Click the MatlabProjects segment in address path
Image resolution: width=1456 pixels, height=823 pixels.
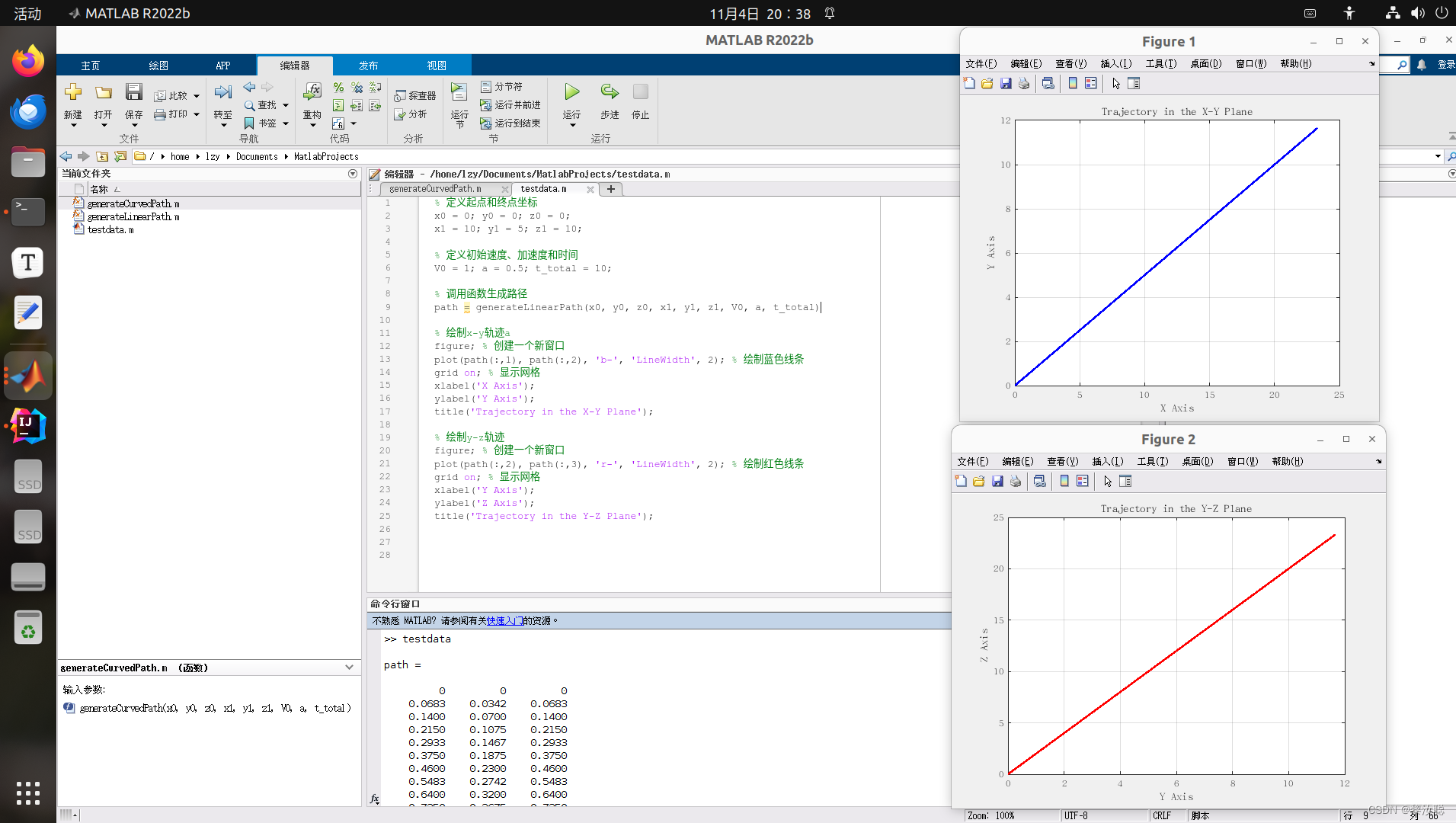point(326,156)
